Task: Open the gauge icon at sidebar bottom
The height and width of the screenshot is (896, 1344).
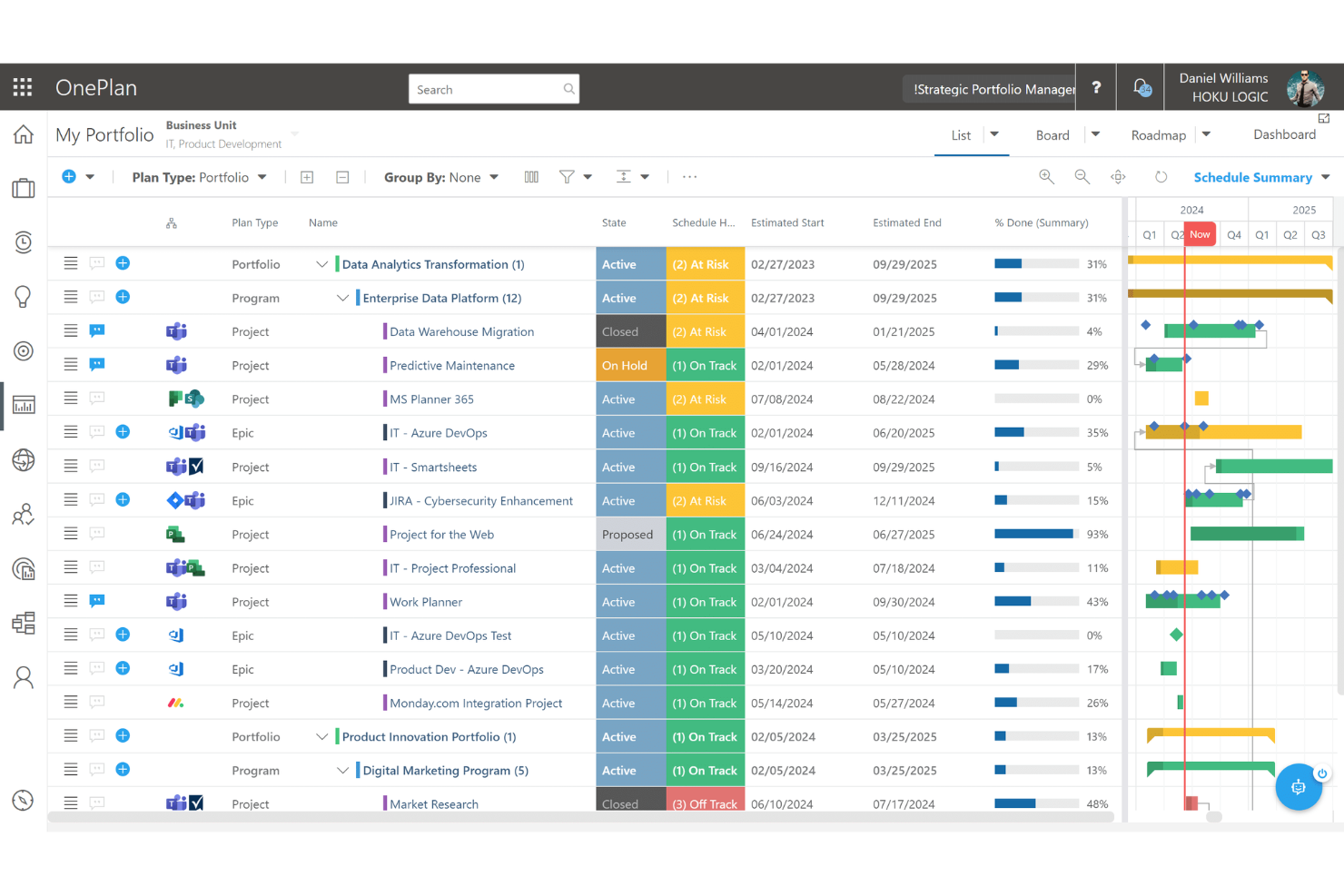Action: click(24, 800)
